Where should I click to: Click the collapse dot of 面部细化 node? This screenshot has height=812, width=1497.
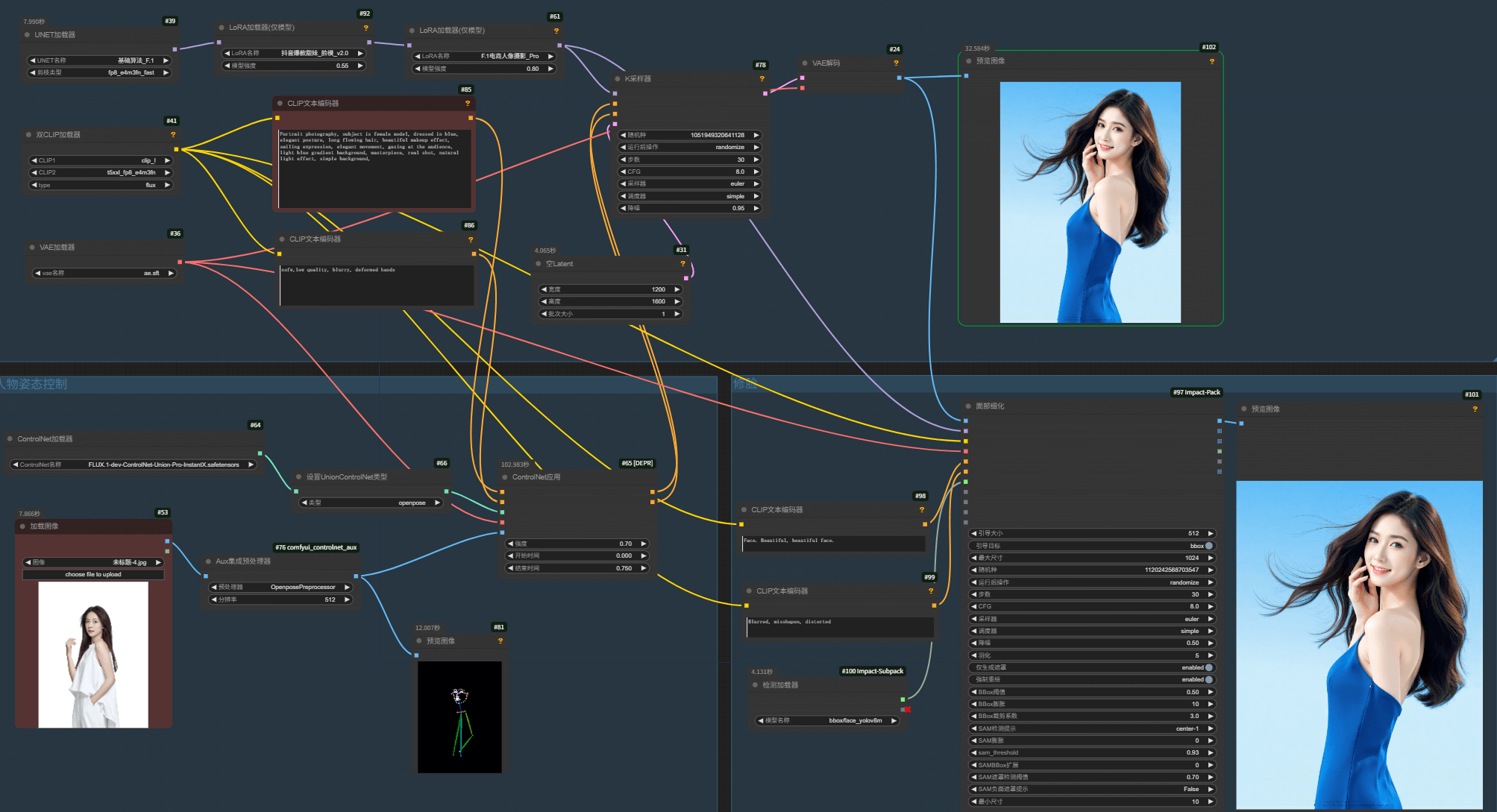968,406
